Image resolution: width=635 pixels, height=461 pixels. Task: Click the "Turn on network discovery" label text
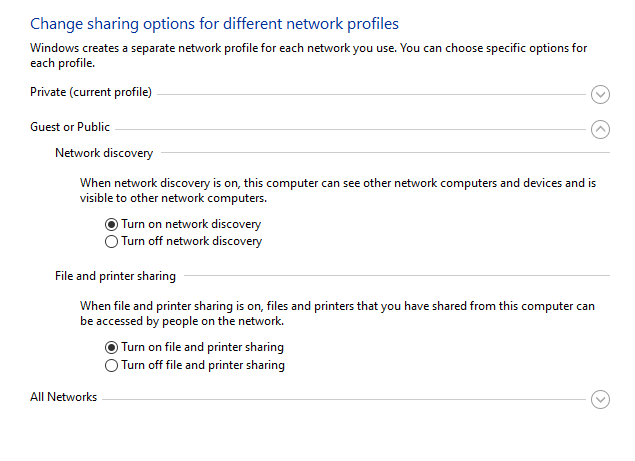191,224
